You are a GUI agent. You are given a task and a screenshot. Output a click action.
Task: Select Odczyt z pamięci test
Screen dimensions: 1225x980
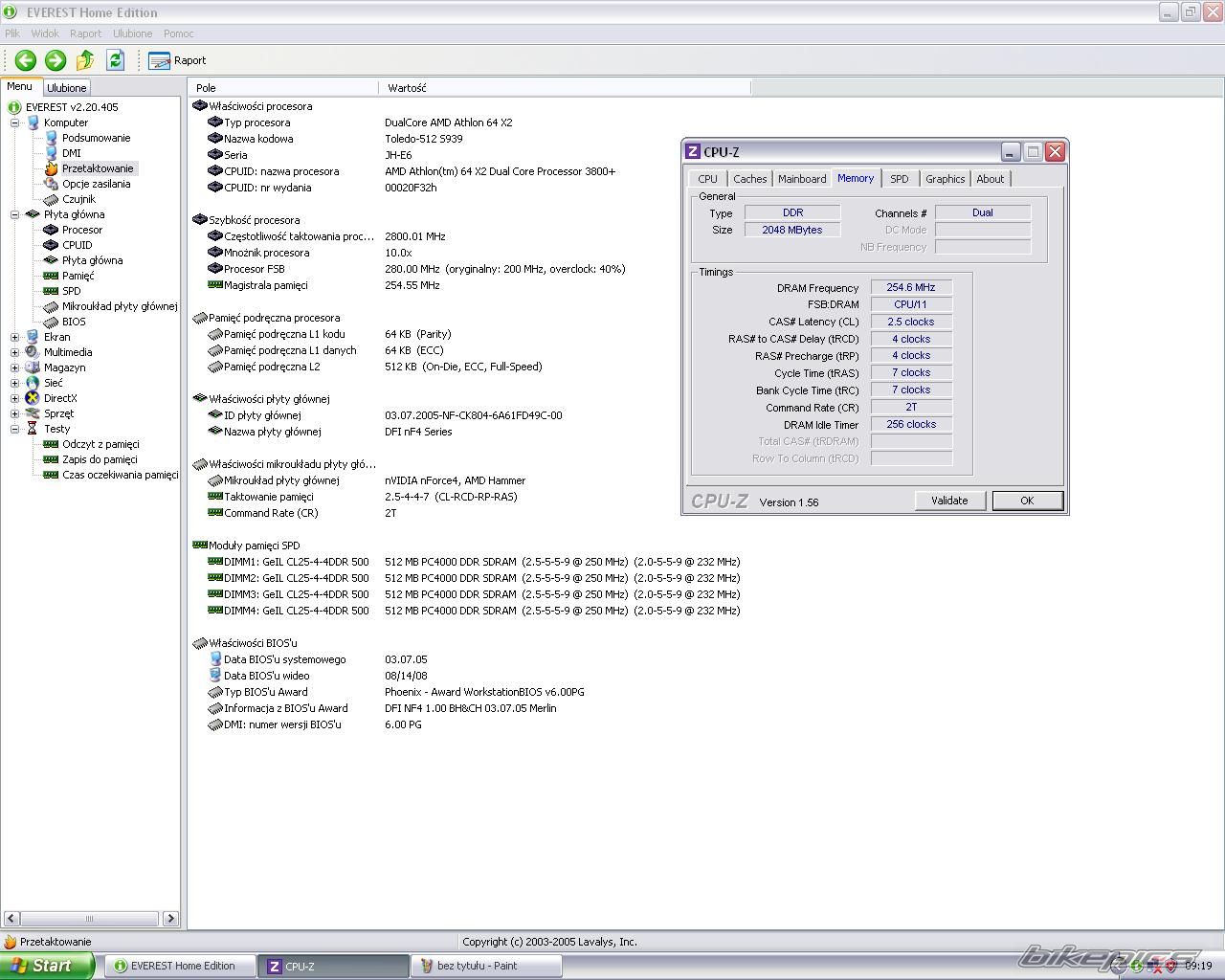[100, 444]
